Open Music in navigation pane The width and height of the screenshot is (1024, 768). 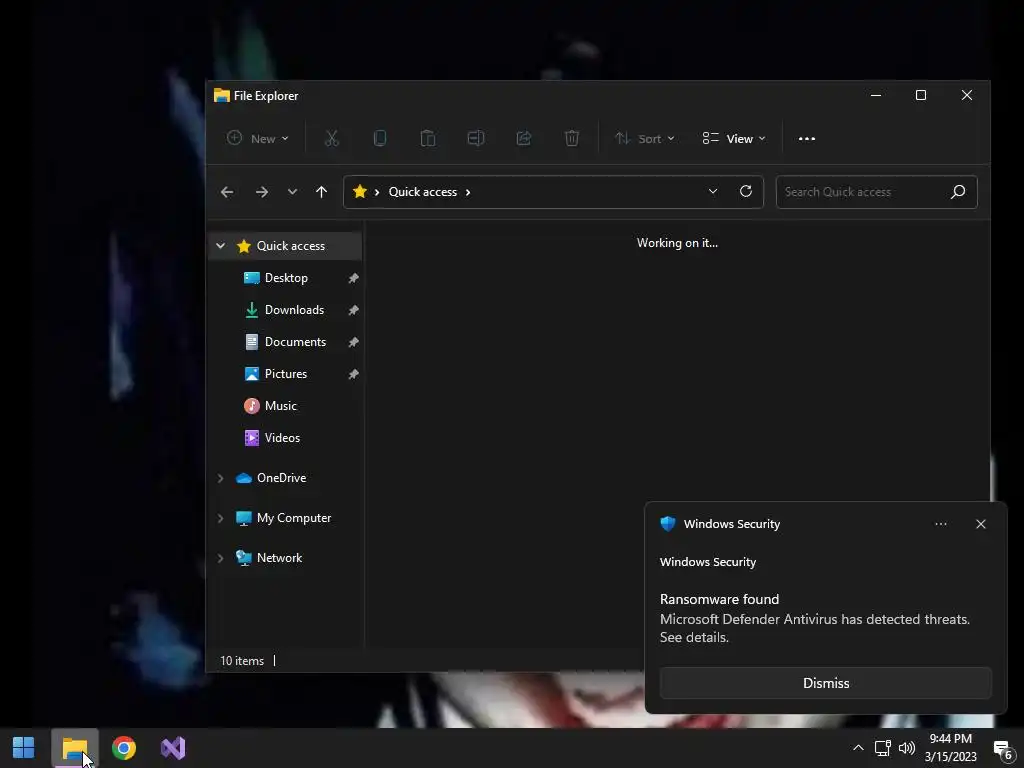pos(280,406)
